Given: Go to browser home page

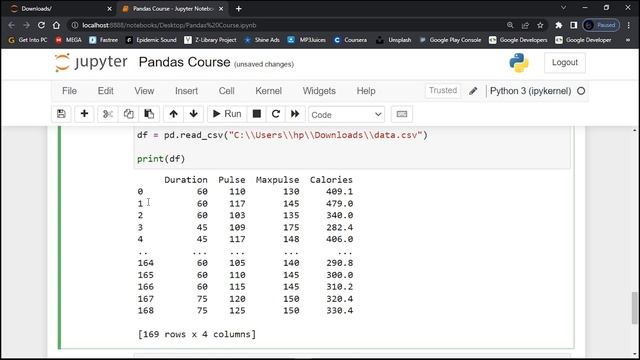Looking at the screenshot, I should tap(56, 25).
